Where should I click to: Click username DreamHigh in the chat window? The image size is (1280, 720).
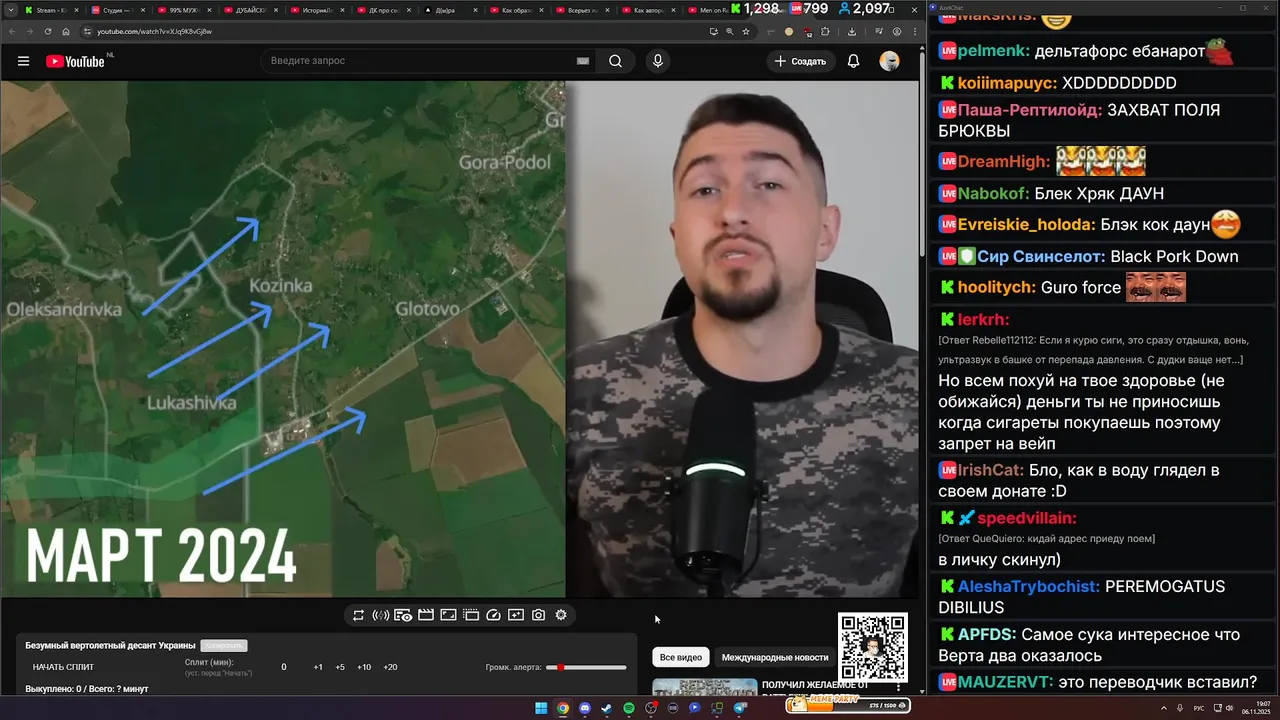click(x=1004, y=161)
